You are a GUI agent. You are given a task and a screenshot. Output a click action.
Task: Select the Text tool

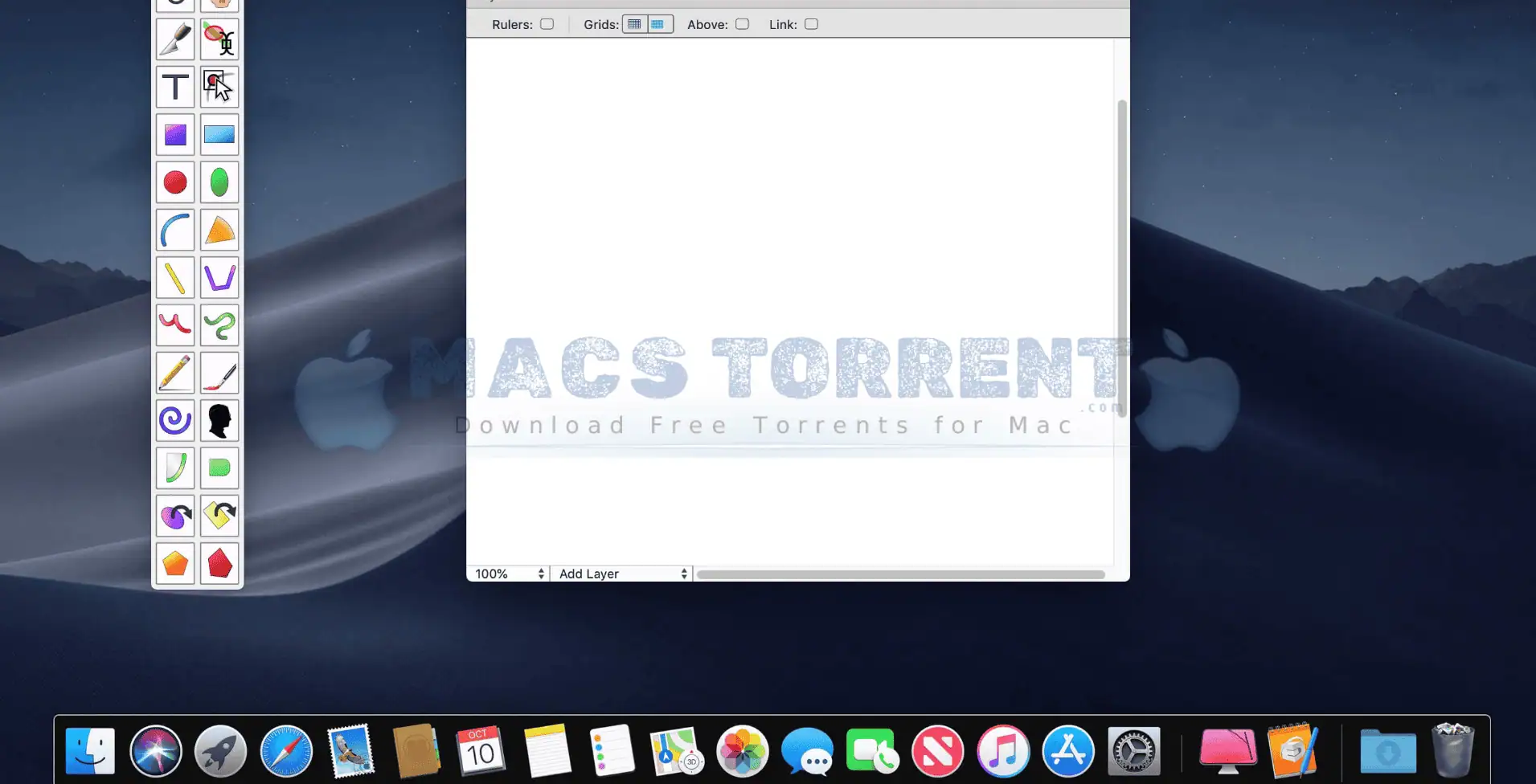pyautogui.click(x=175, y=87)
